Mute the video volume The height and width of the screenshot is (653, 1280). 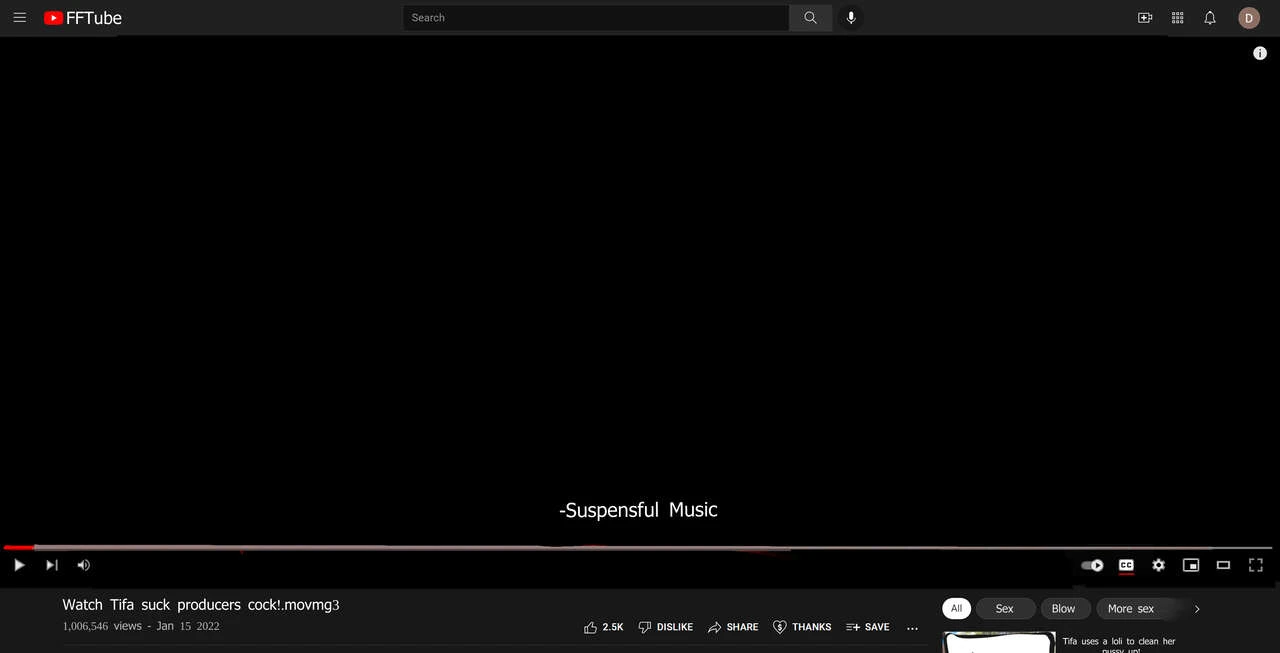[x=83, y=565]
